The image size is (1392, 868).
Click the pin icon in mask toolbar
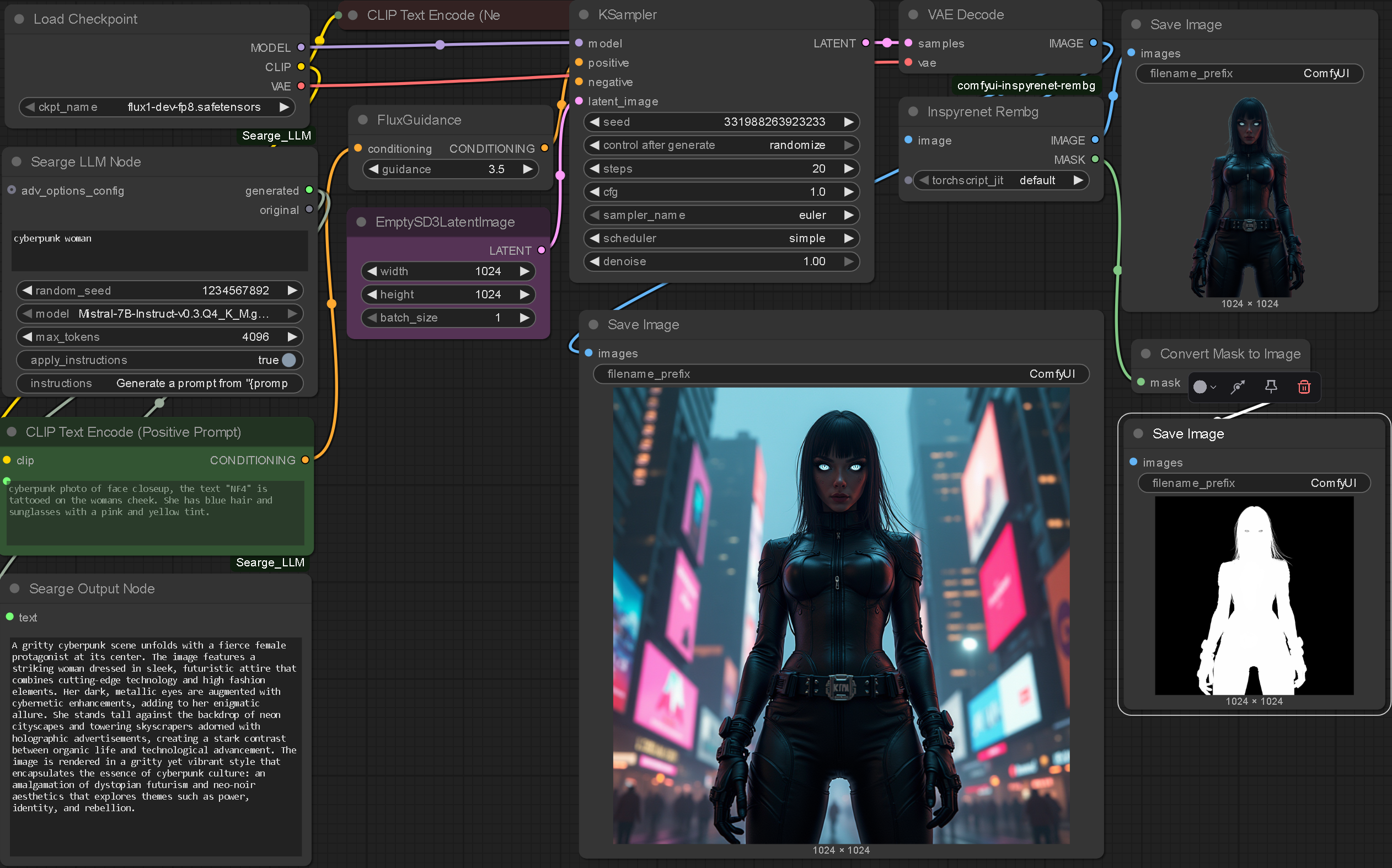1271,387
